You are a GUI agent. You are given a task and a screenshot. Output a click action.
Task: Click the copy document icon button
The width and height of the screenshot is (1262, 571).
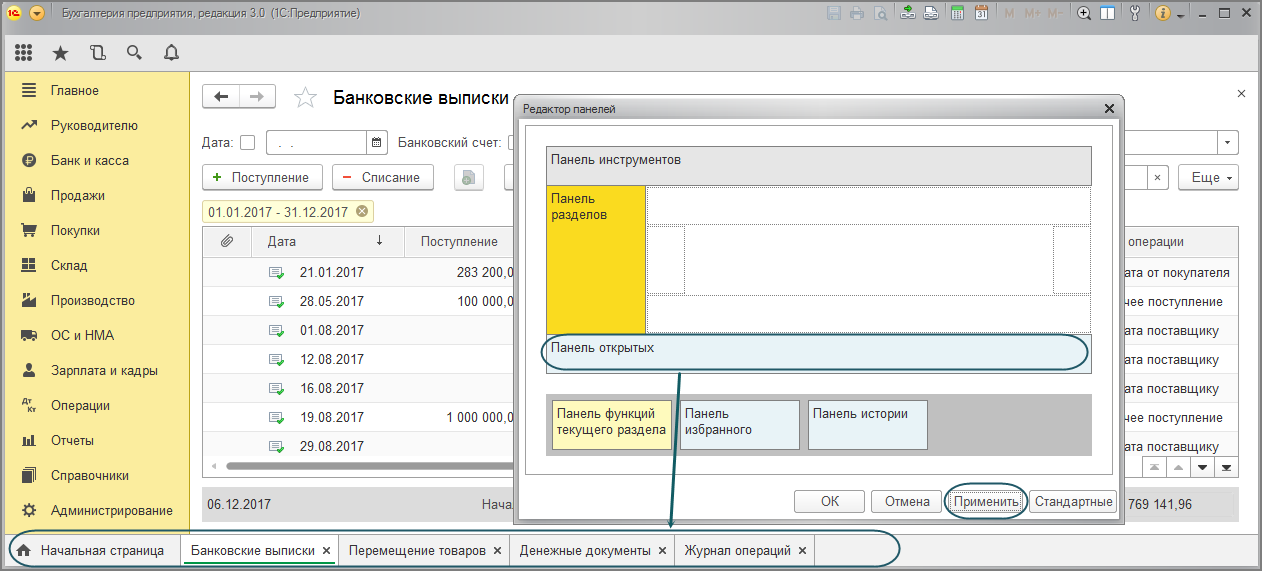point(469,177)
